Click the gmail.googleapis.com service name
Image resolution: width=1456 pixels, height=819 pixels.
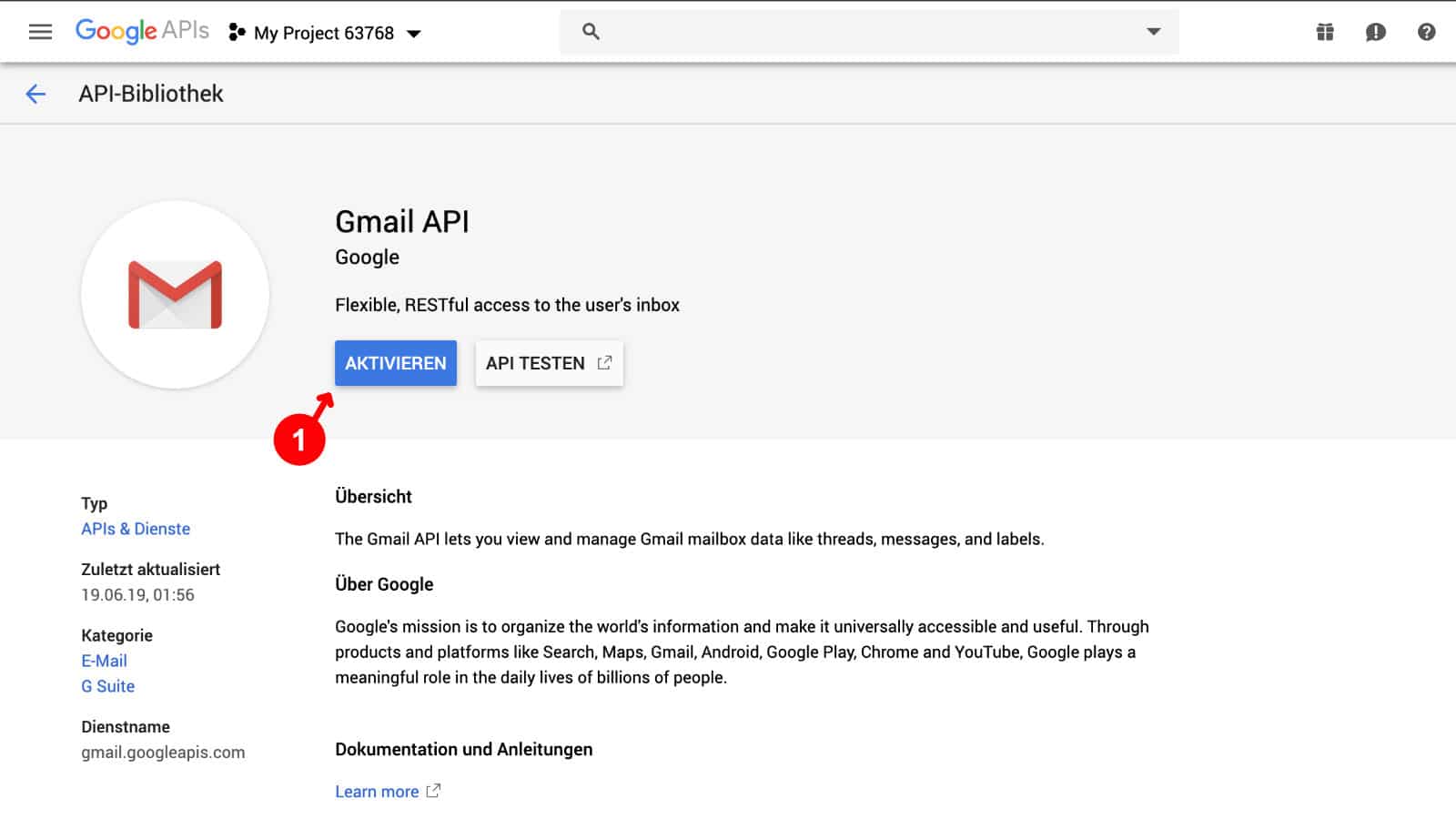(x=163, y=753)
